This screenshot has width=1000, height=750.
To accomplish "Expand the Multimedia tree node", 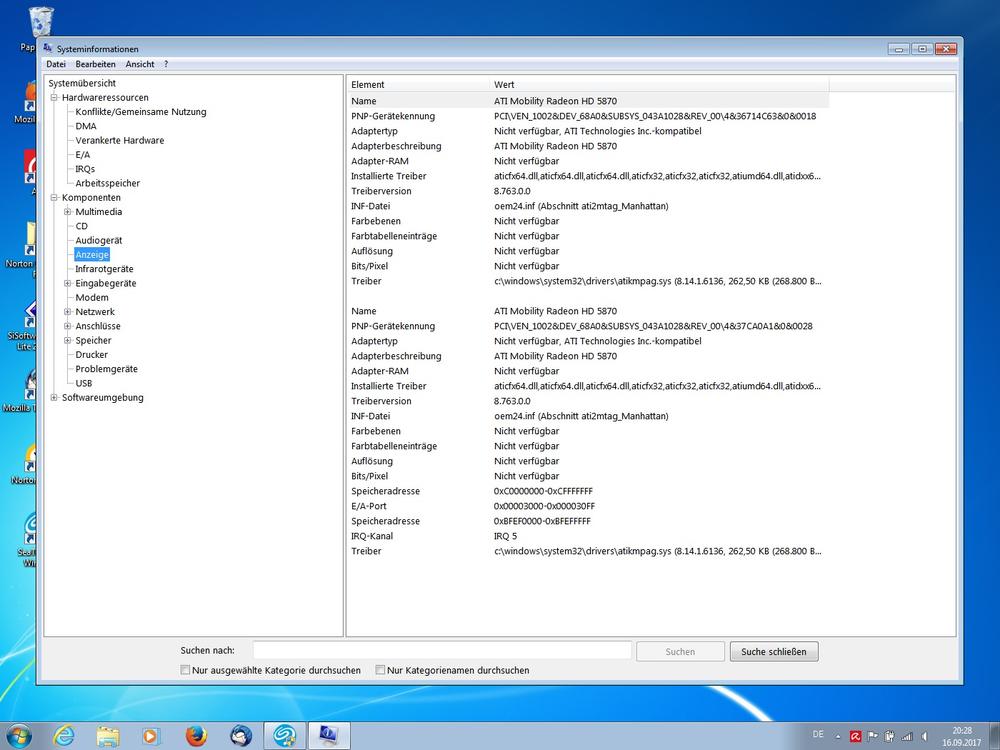I will 68,212.
